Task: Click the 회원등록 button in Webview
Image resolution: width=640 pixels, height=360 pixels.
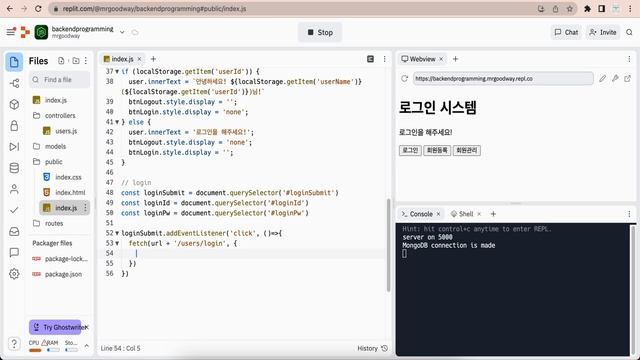Action: point(437,150)
